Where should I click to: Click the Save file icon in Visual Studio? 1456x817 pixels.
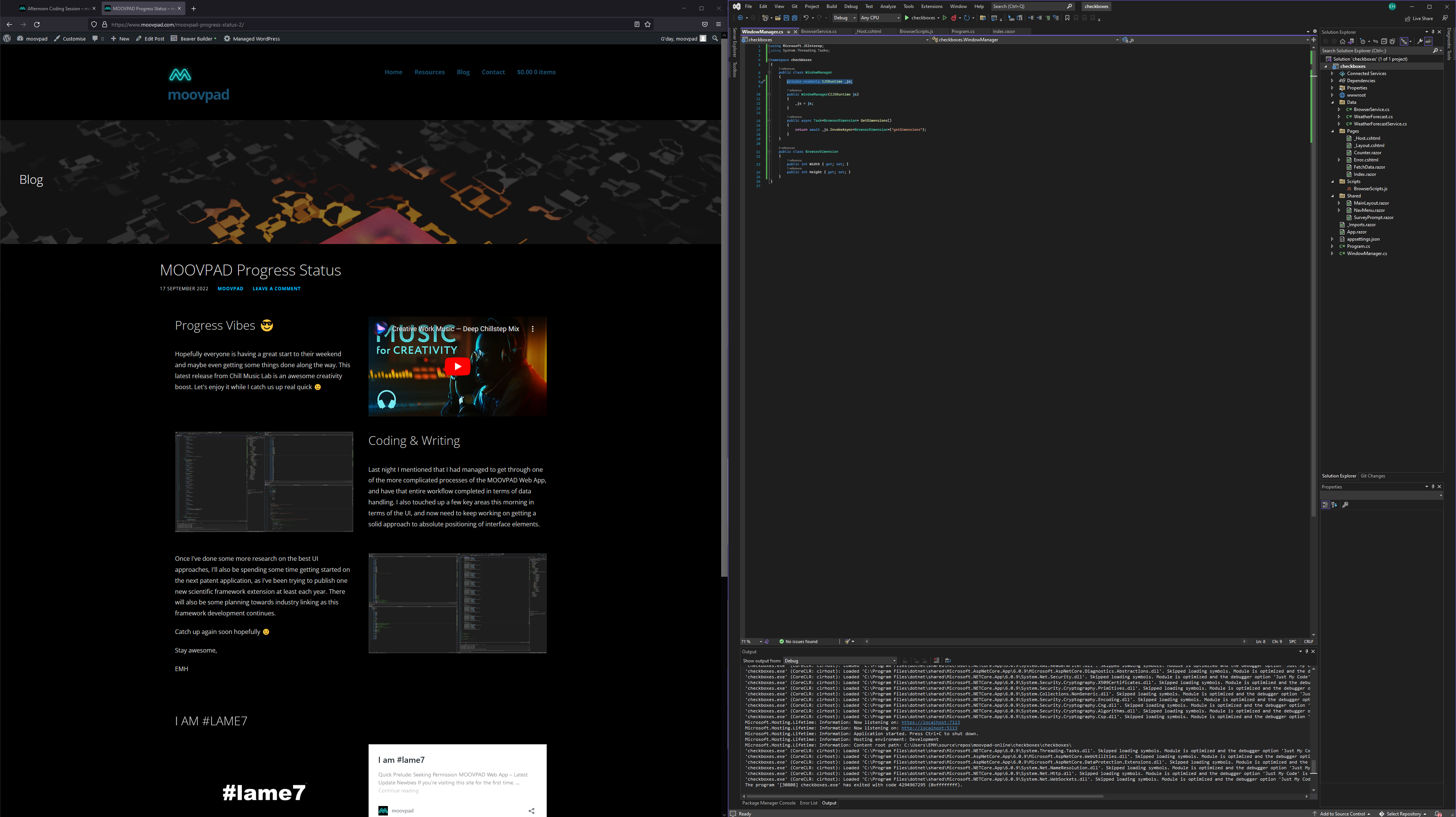click(786, 18)
